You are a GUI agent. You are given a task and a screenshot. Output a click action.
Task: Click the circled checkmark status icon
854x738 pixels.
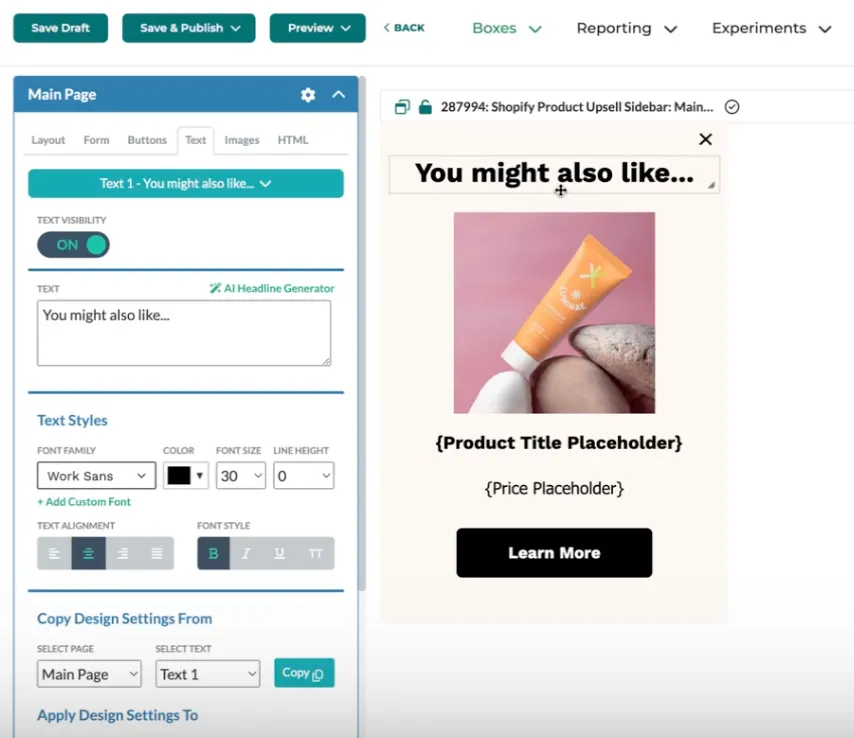tap(732, 107)
